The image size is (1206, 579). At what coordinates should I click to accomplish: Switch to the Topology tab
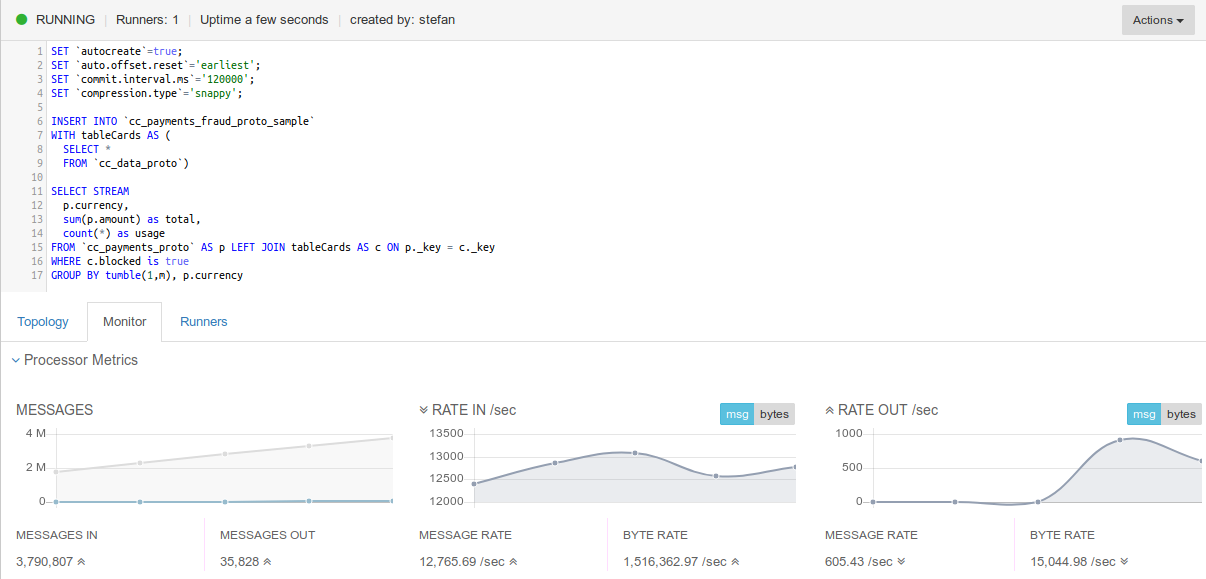(43, 321)
